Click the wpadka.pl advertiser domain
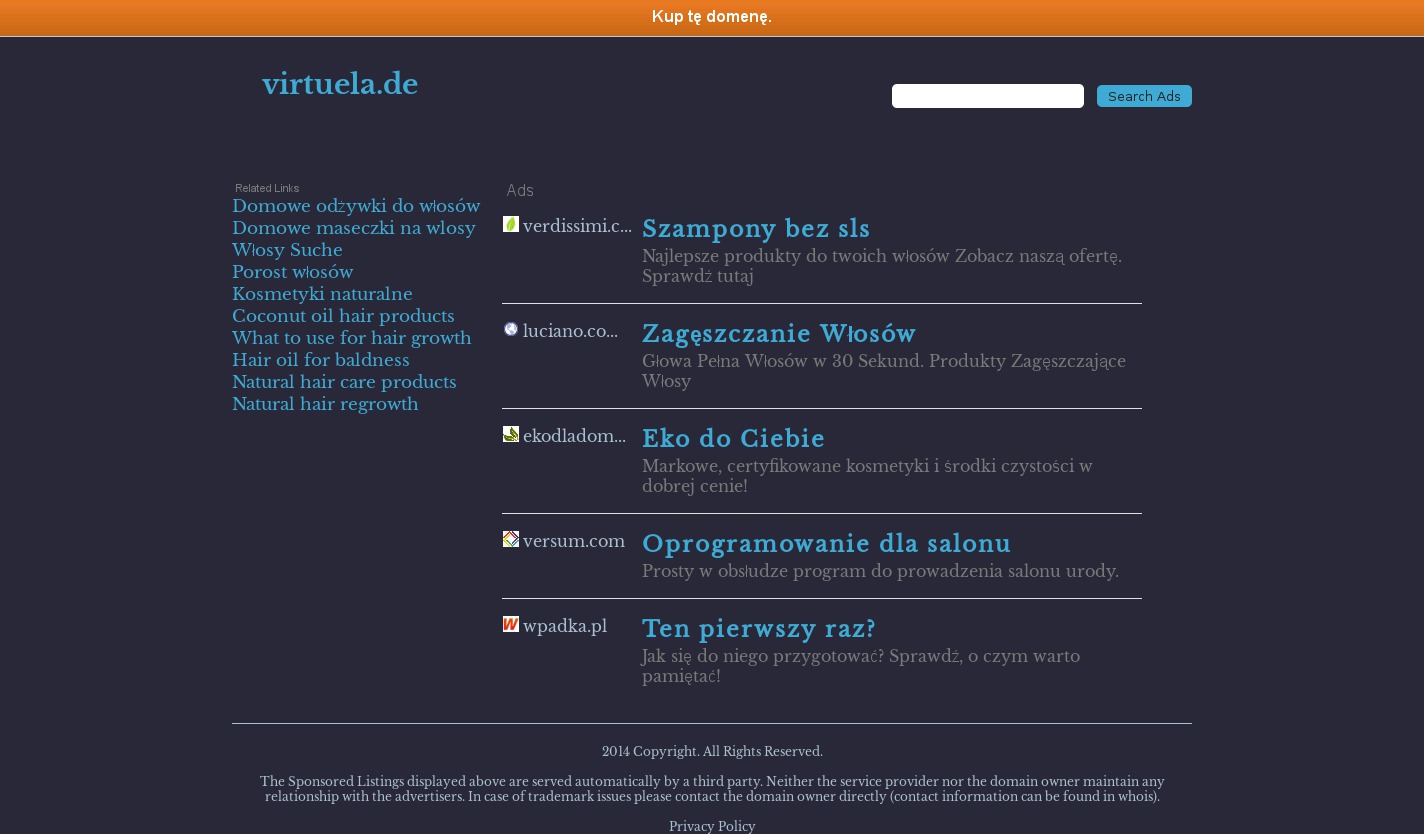The width and height of the screenshot is (1424, 834). tap(565, 626)
